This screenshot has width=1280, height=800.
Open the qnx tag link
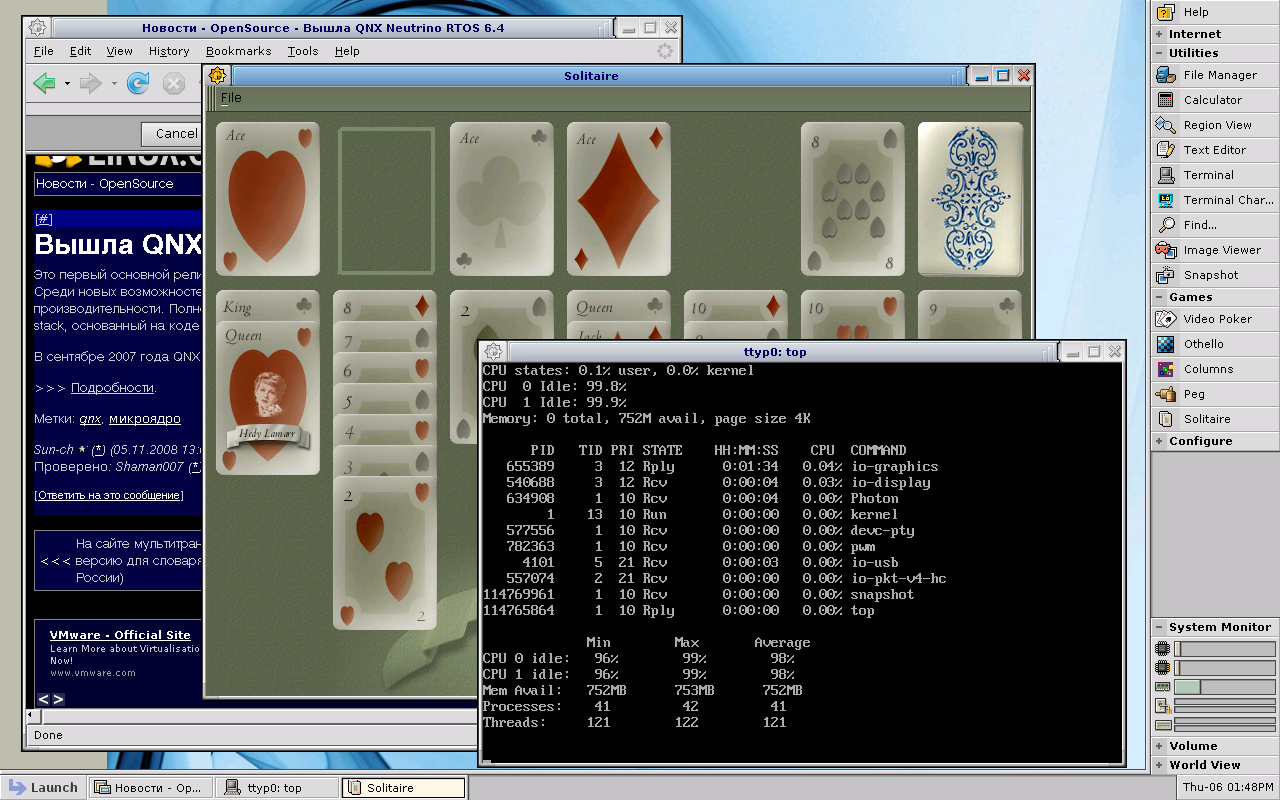(x=90, y=419)
